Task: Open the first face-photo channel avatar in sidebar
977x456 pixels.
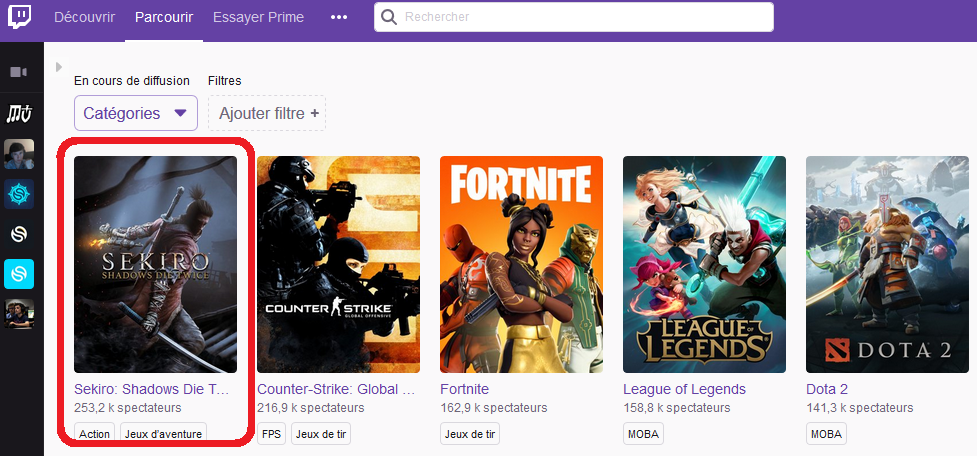Action: coord(20,154)
